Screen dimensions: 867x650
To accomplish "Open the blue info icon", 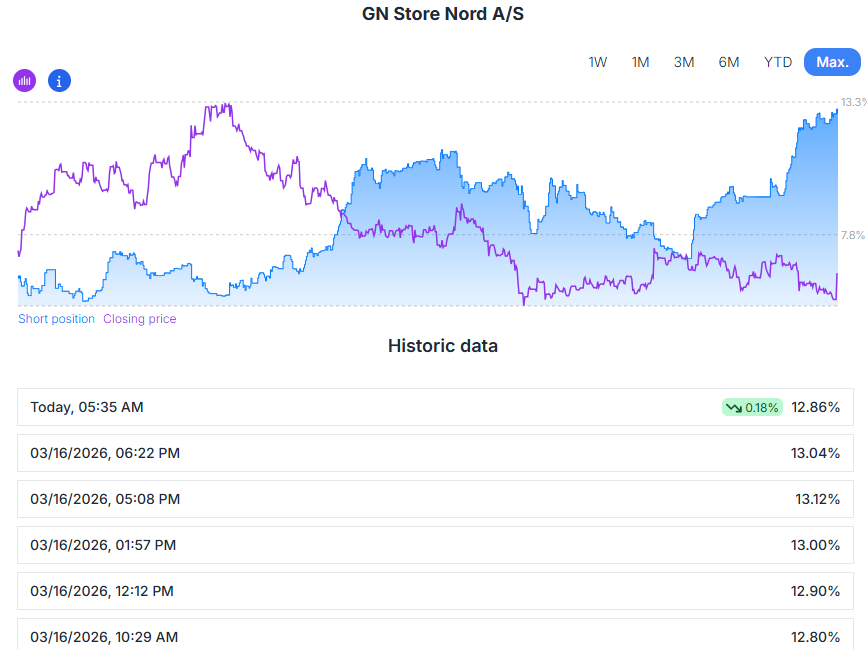I will pyautogui.click(x=59, y=81).
